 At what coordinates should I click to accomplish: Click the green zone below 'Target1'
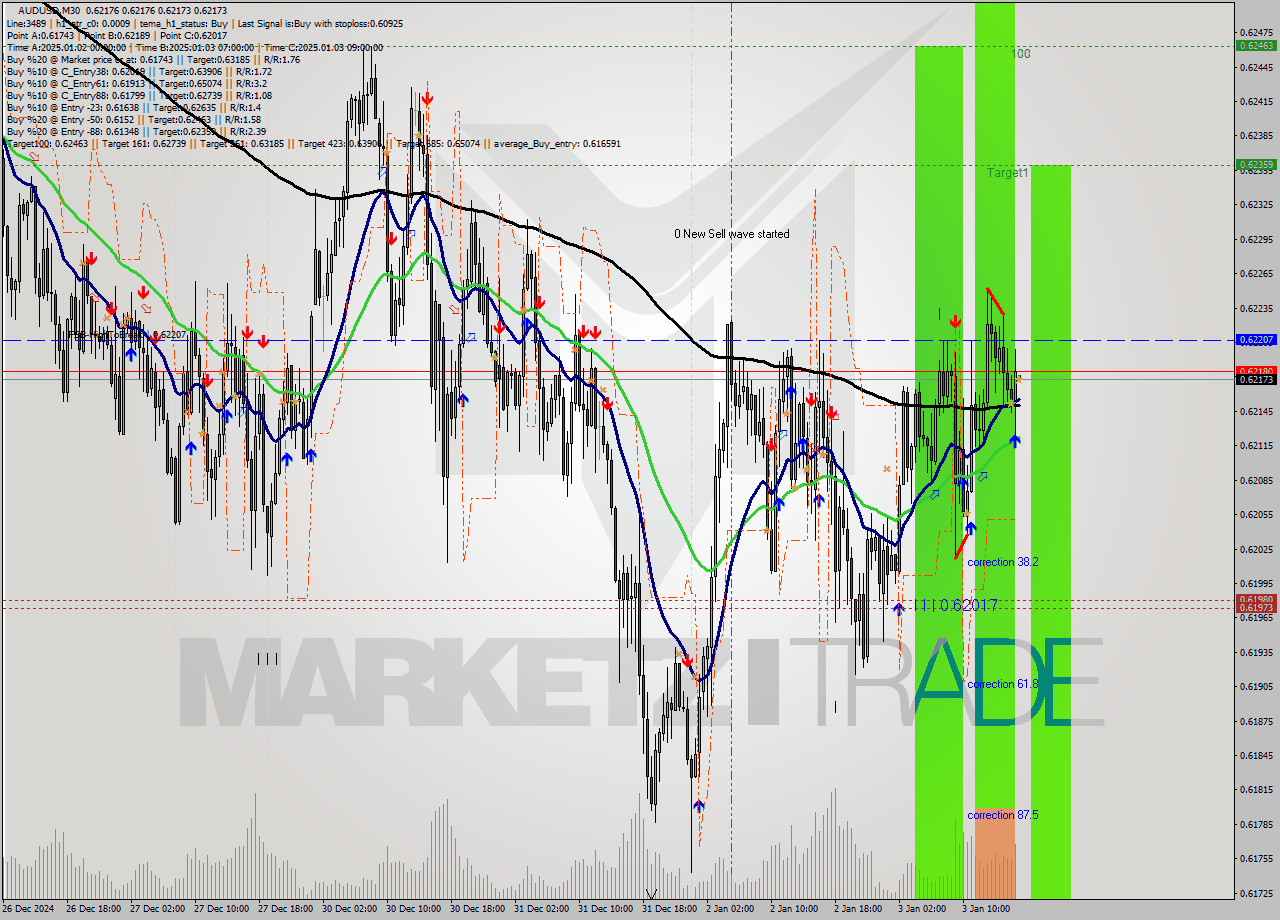(1051, 531)
